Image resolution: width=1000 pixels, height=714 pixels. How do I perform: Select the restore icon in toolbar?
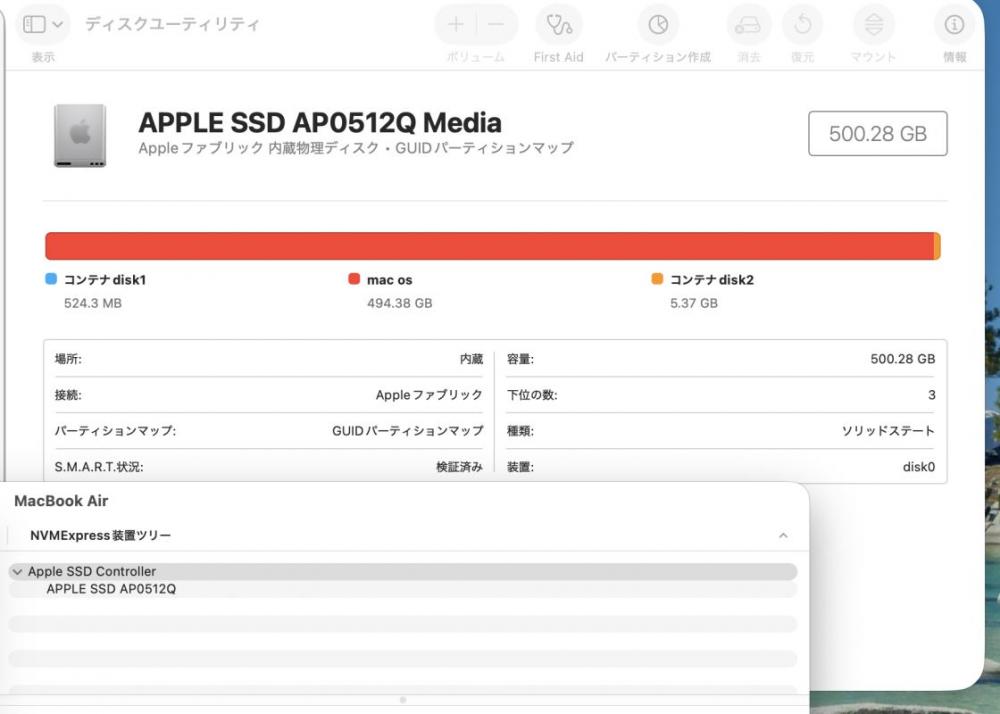coord(802,25)
